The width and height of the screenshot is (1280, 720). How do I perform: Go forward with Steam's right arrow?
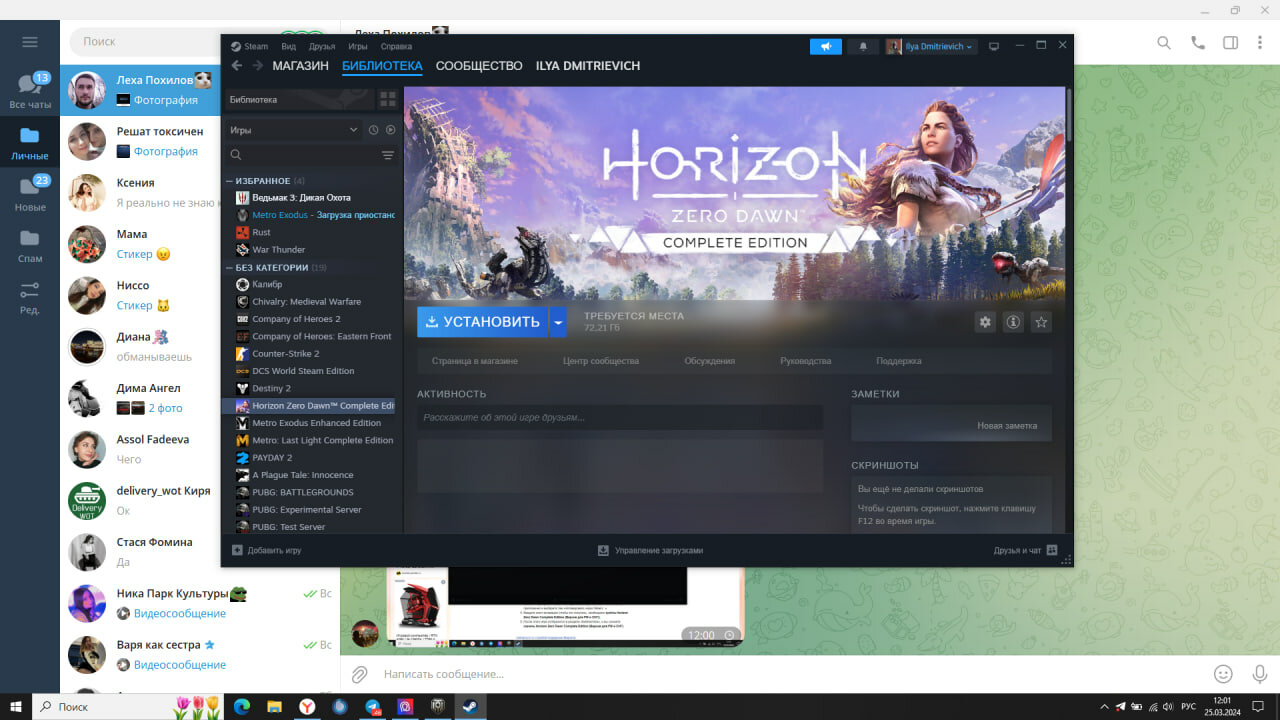[258, 66]
